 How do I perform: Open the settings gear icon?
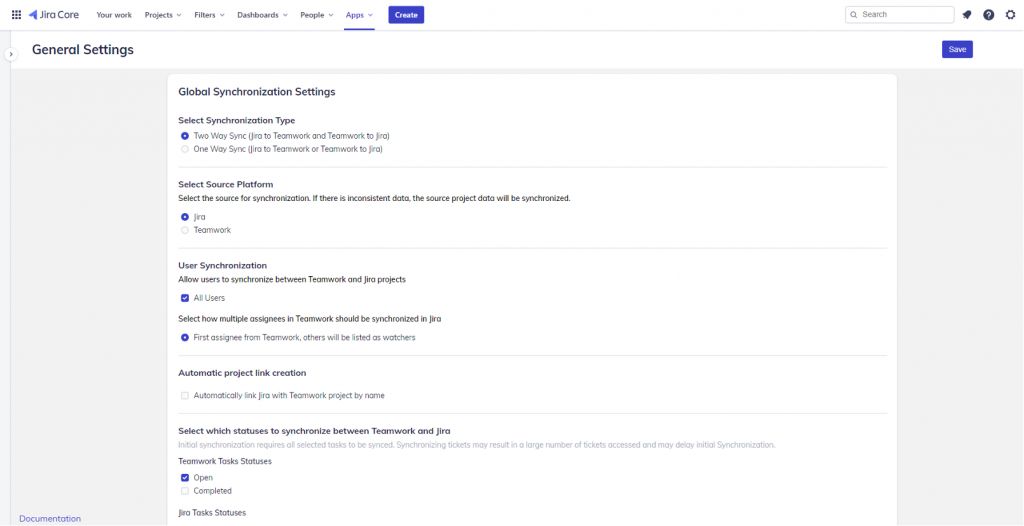[x=1010, y=15]
